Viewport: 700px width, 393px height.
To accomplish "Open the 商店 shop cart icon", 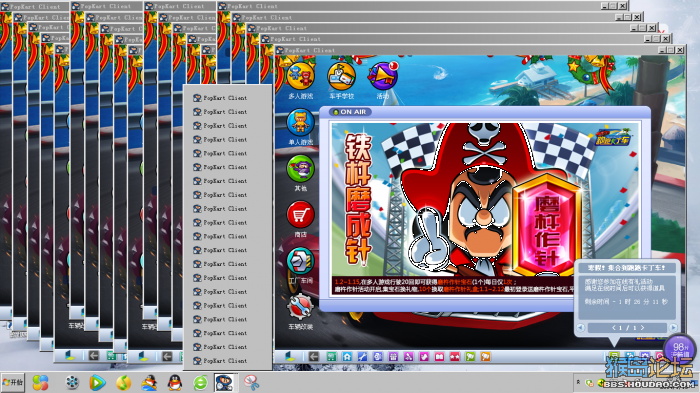I will (x=300, y=215).
